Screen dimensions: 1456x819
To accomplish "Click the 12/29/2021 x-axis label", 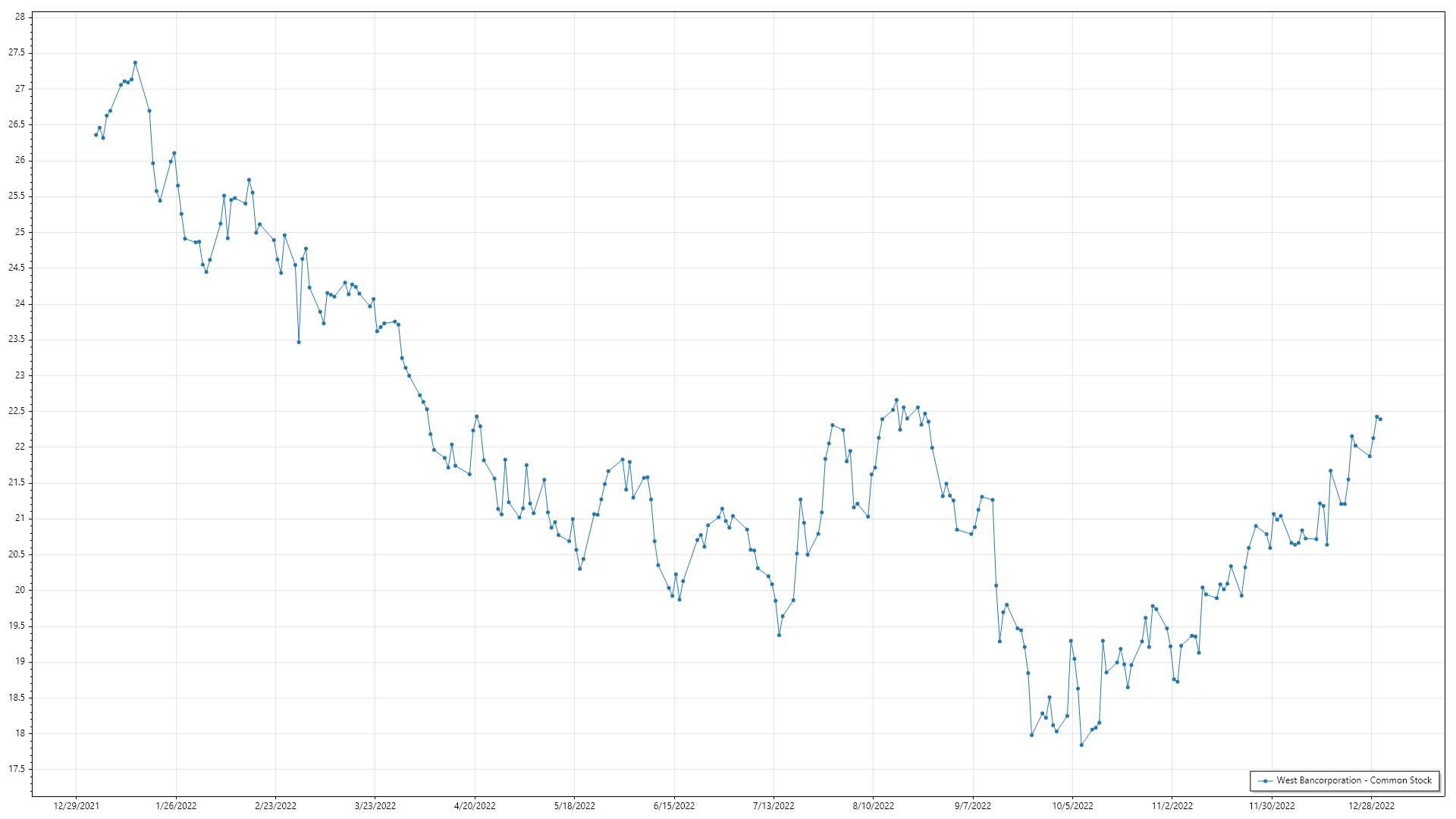I will point(76,806).
